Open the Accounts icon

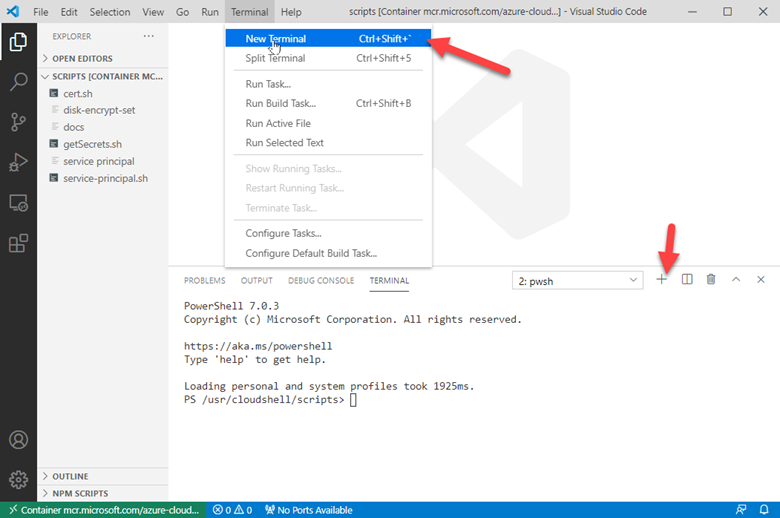(x=18, y=440)
